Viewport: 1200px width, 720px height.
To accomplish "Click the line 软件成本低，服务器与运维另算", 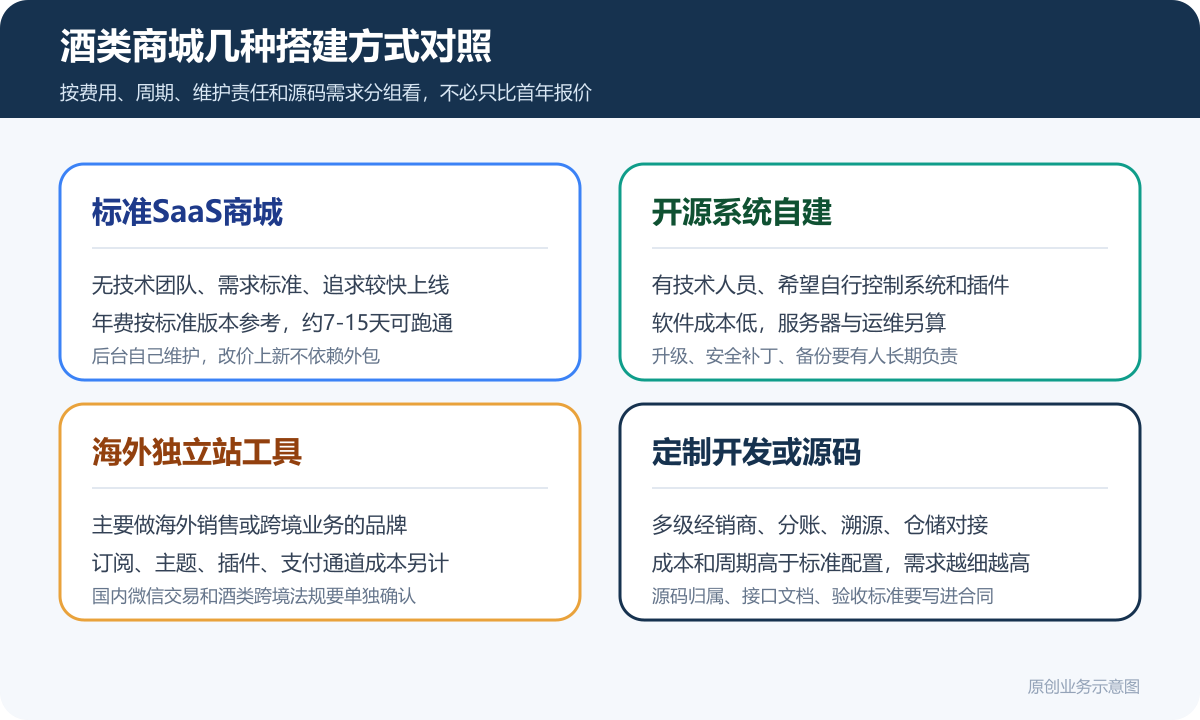I will 799,323.
